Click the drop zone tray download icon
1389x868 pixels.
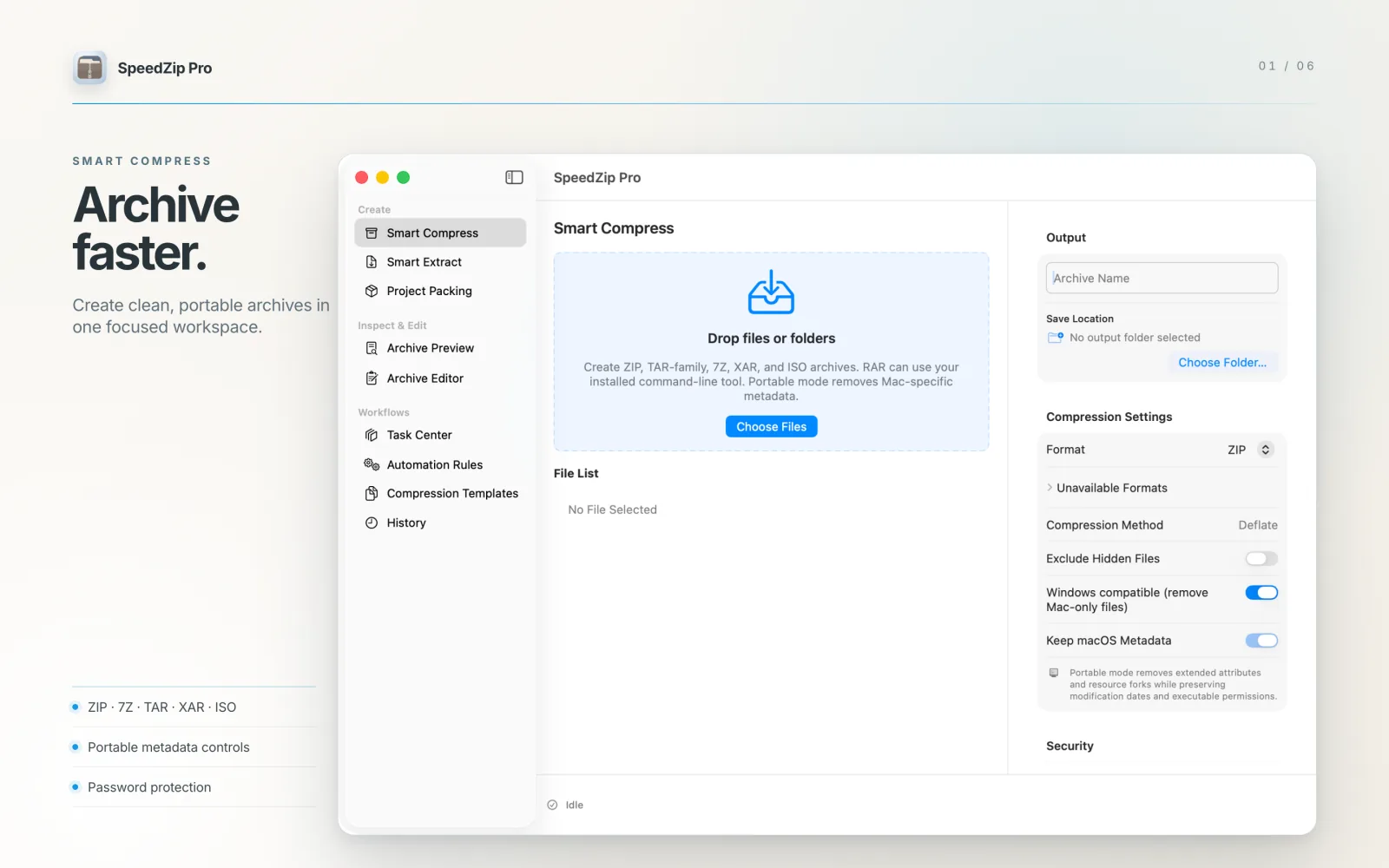point(771,292)
